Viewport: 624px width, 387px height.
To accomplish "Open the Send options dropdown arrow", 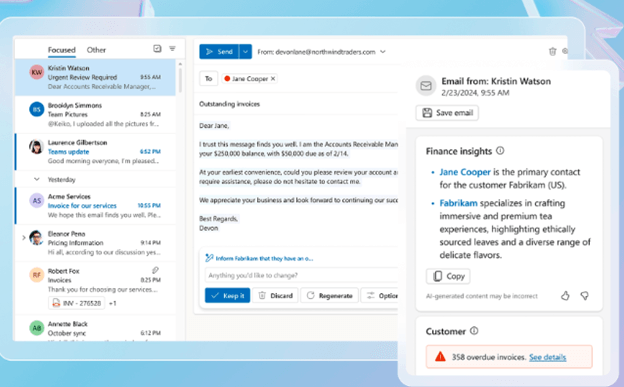I will click(x=246, y=52).
